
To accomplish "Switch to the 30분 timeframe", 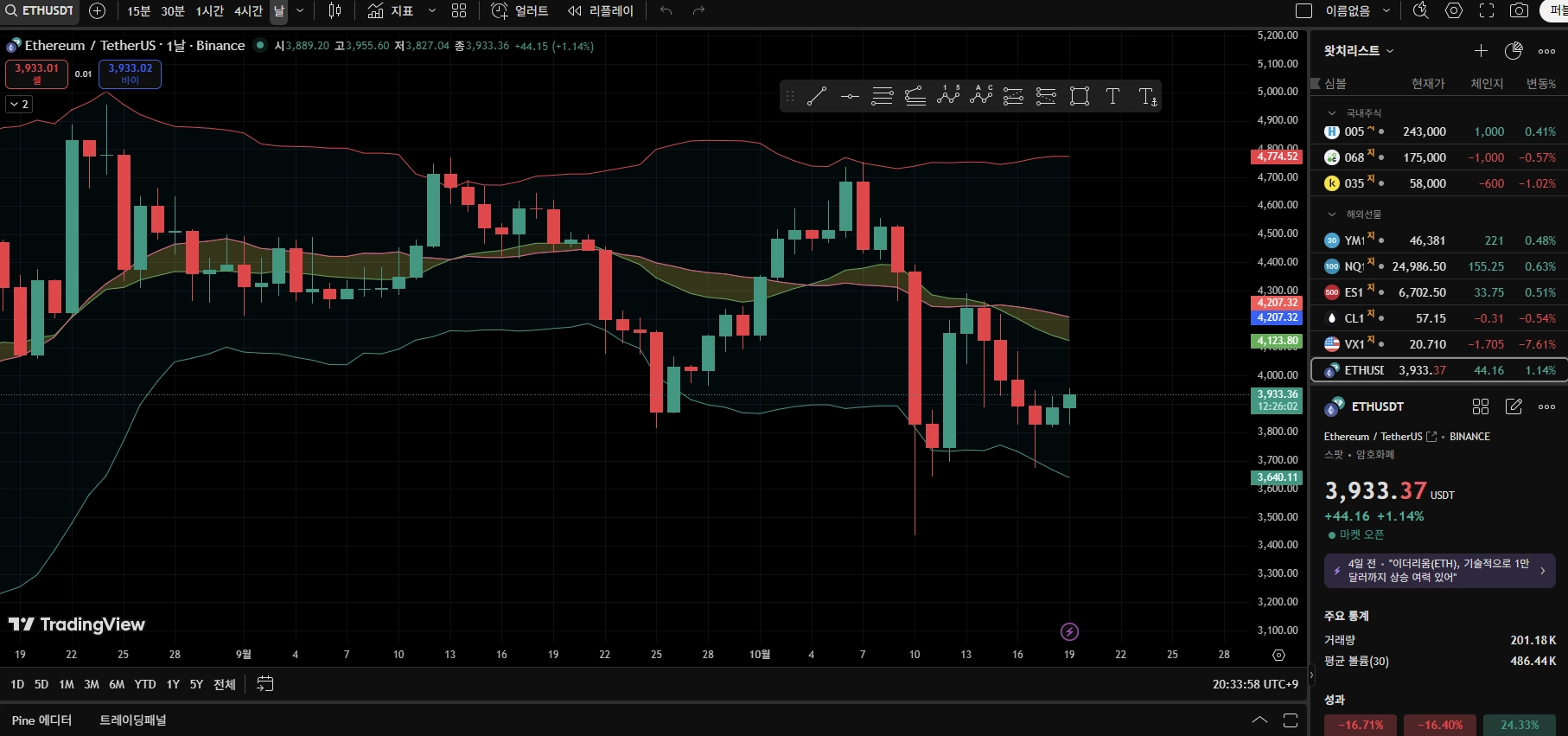I will (173, 10).
